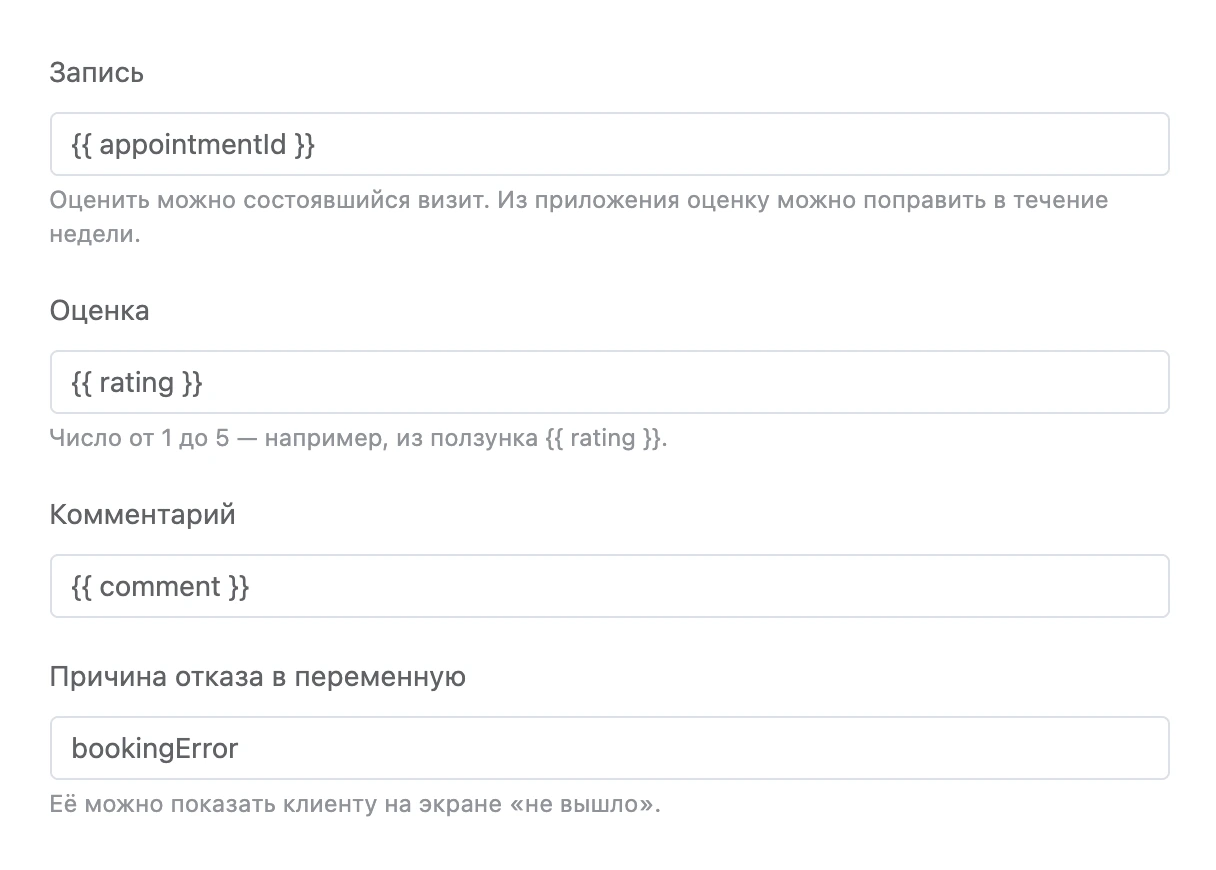Click the word comment inside Комментарий field

(160, 587)
